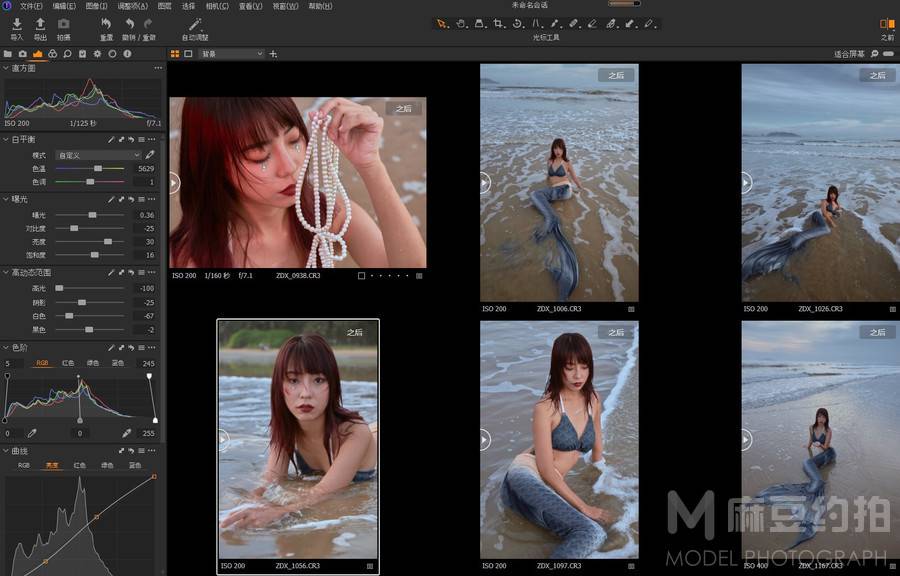Viewport: 900px width, 576px height.
Task: Click the white balance eyedropper next to 模式
Action: (x=150, y=155)
